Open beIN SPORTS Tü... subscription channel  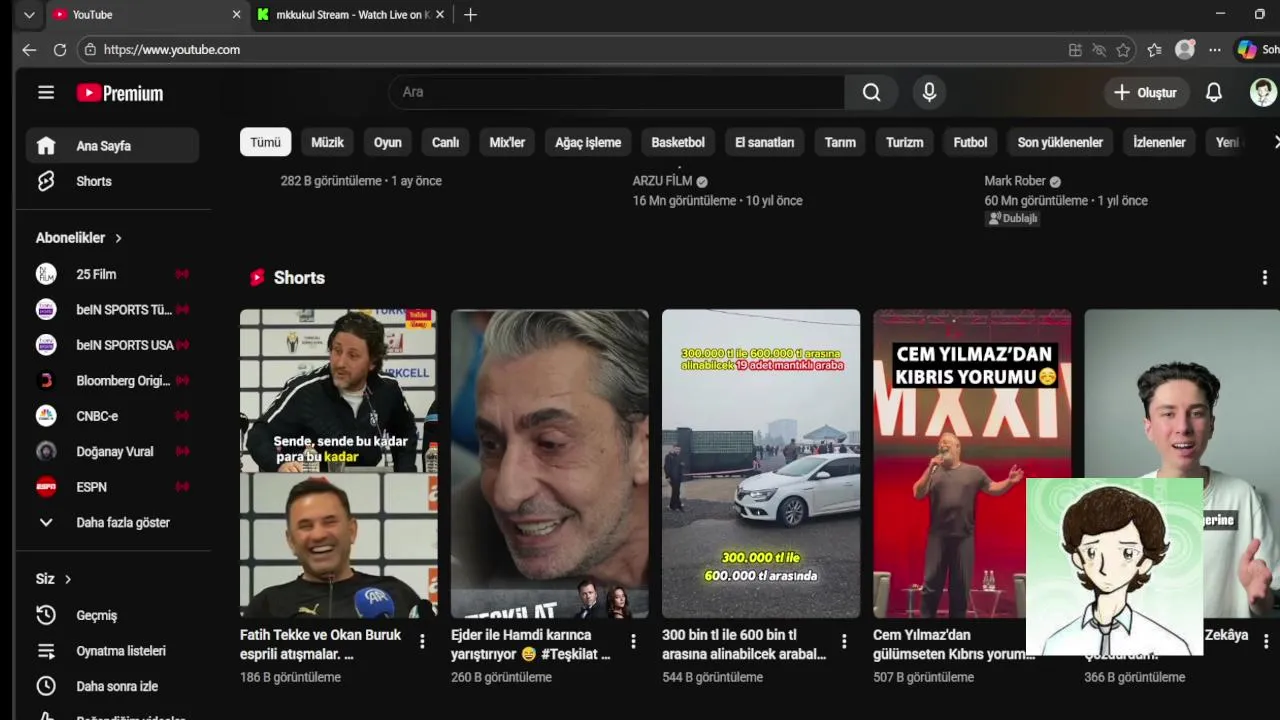(113, 310)
